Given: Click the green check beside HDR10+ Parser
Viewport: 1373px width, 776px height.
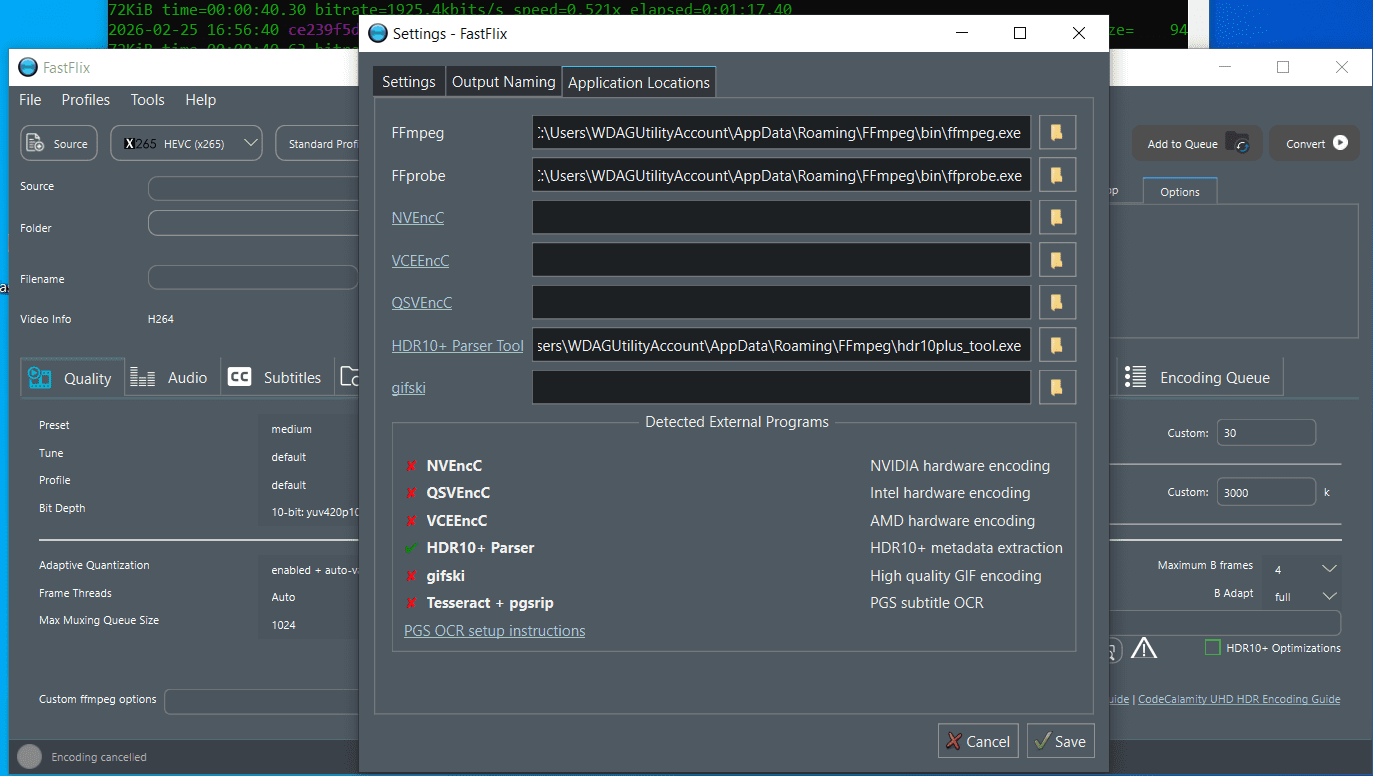Looking at the screenshot, I should [x=411, y=548].
